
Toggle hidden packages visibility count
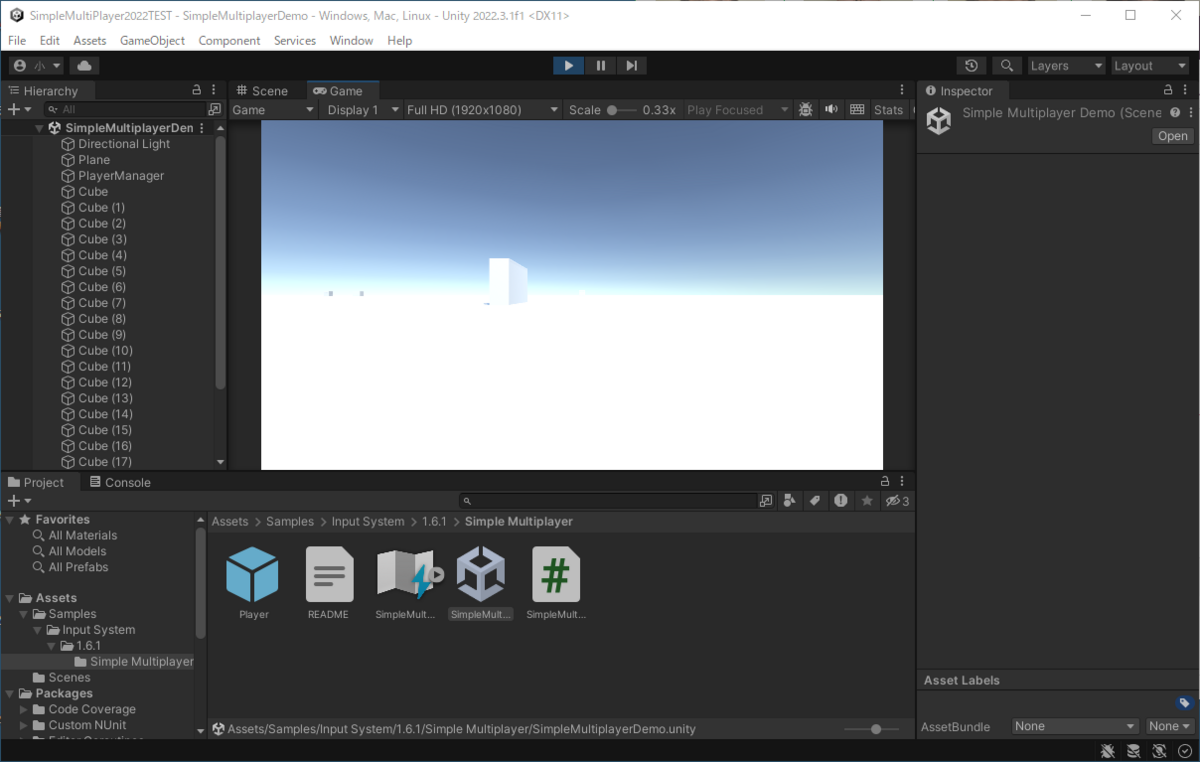(x=897, y=501)
